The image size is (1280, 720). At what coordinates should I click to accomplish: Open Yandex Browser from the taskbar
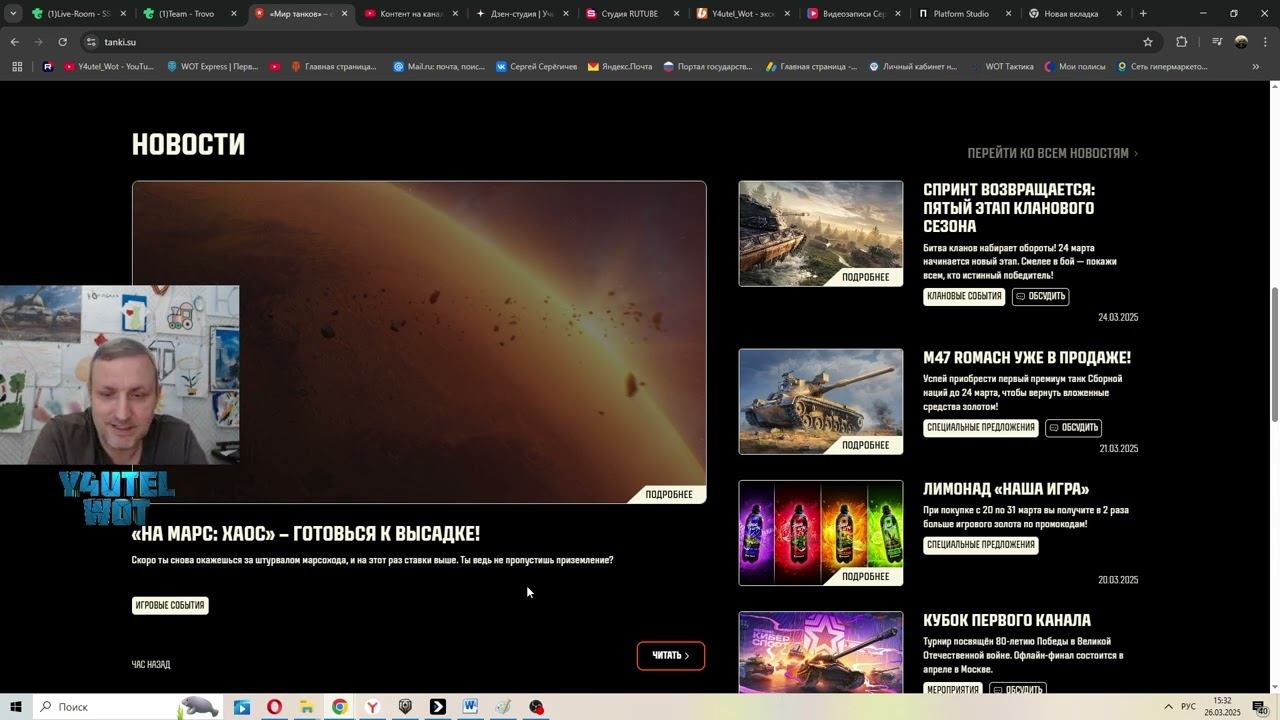372,707
